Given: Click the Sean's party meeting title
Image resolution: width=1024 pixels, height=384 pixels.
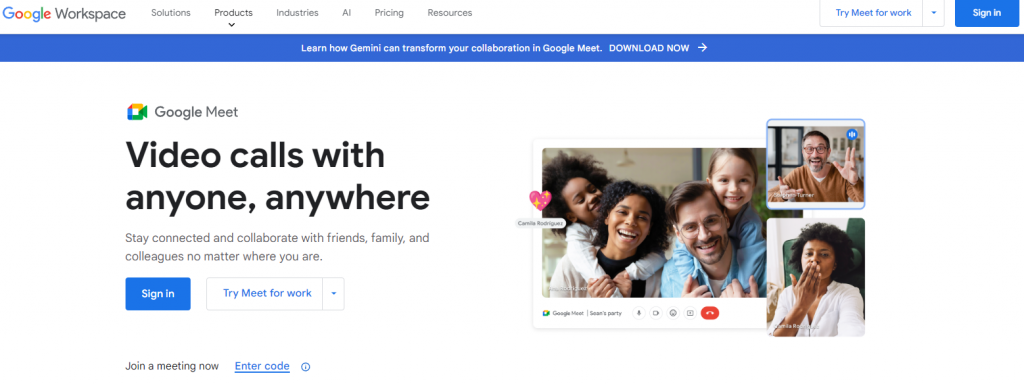Looking at the screenshot, I should [x=604, y=313].
